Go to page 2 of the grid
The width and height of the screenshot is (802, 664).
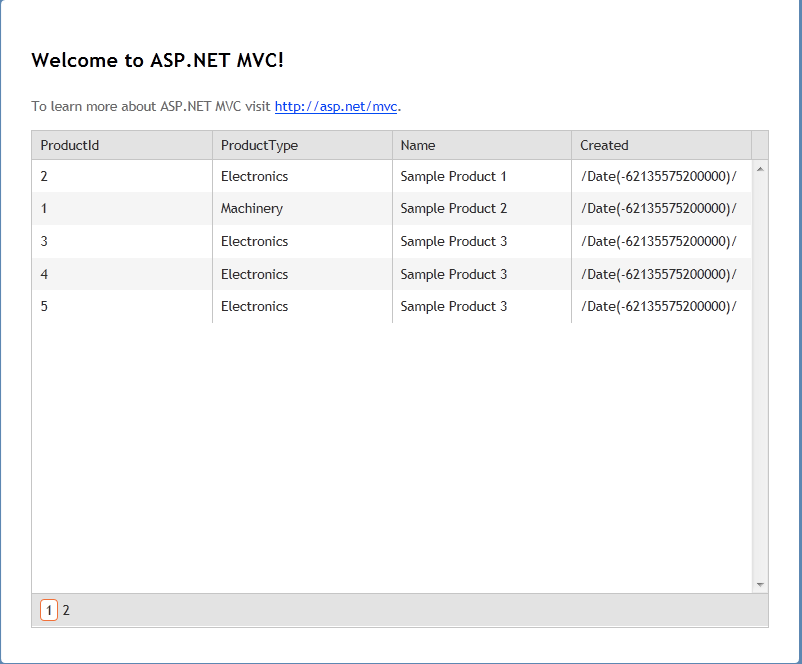point(66,610)
